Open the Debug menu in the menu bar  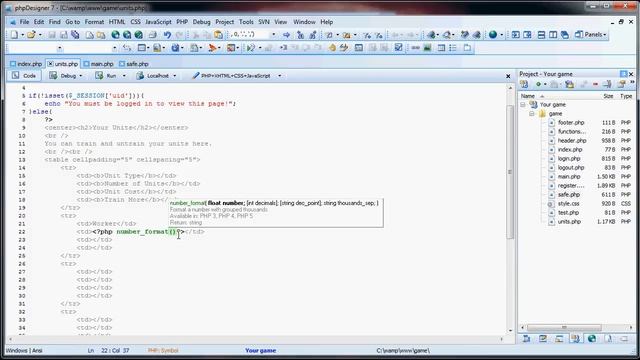click(x=202, y=22)
